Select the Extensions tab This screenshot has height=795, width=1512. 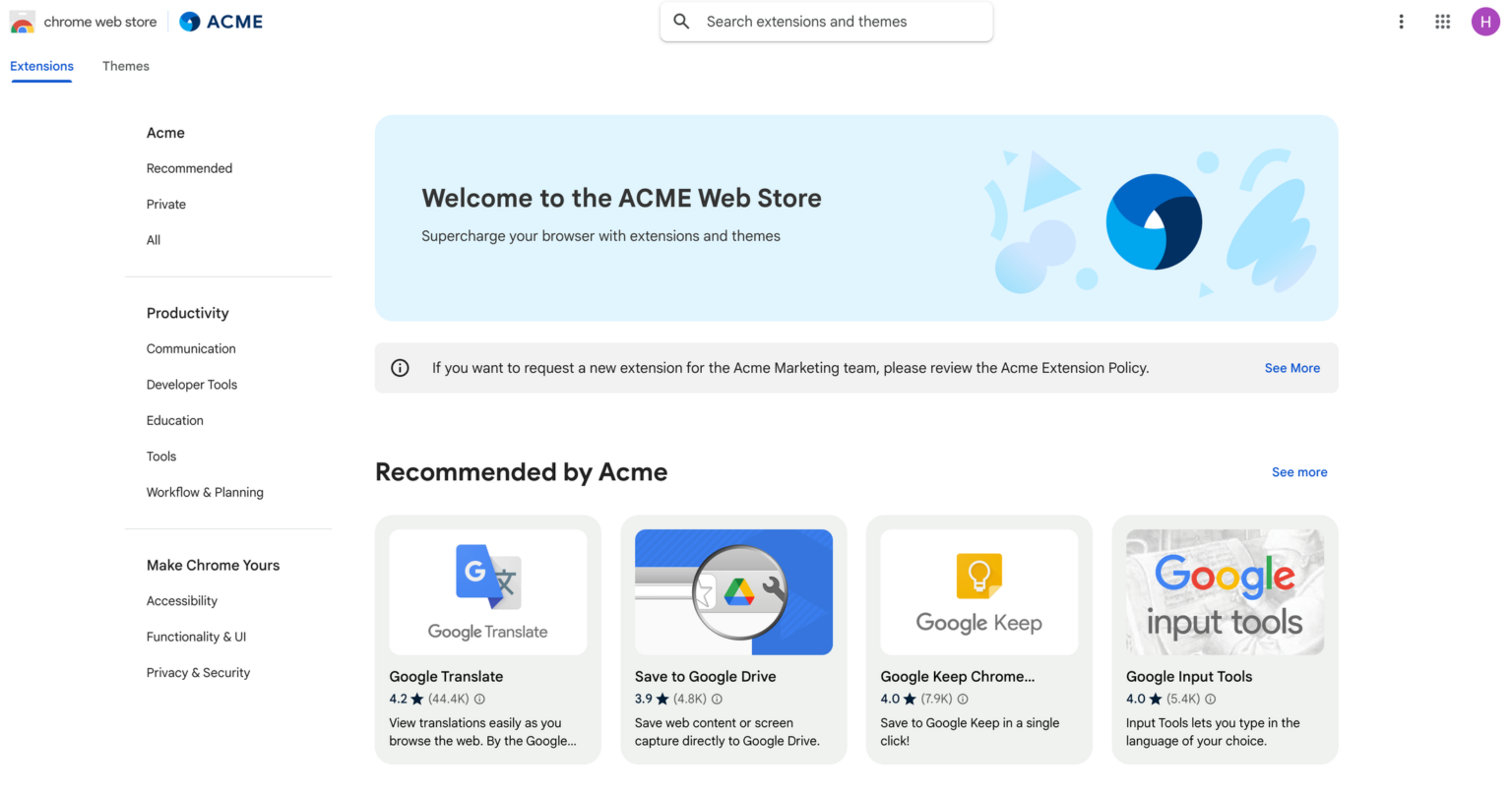point(41,66)
